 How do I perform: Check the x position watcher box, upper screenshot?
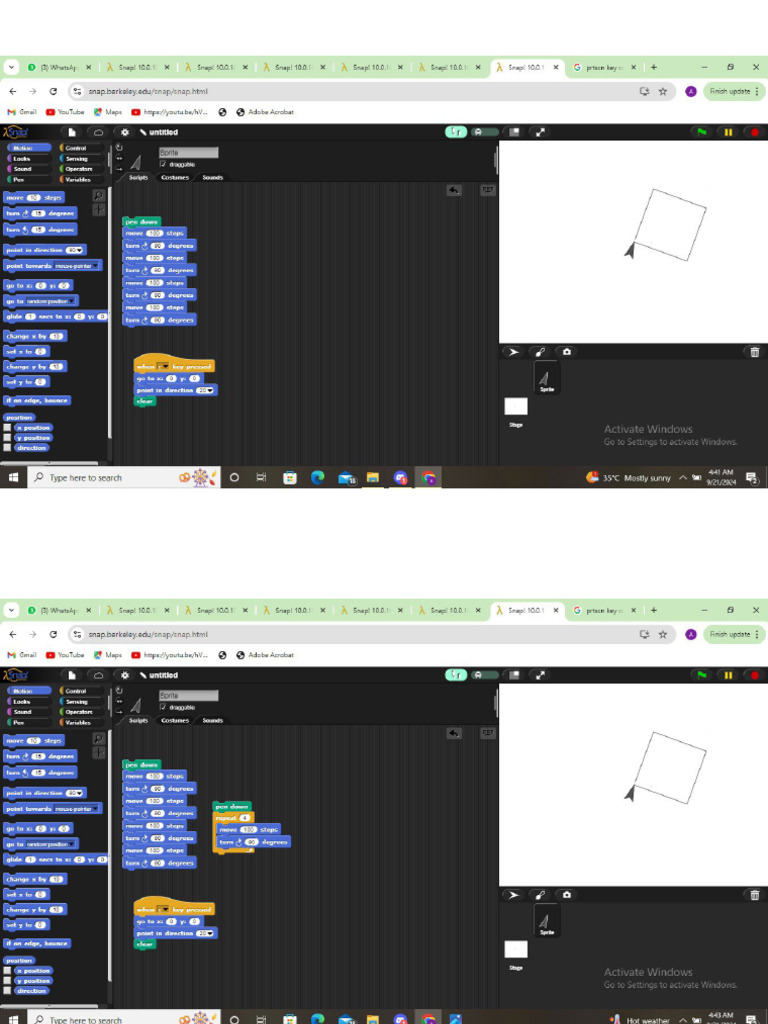coord(7,428)
